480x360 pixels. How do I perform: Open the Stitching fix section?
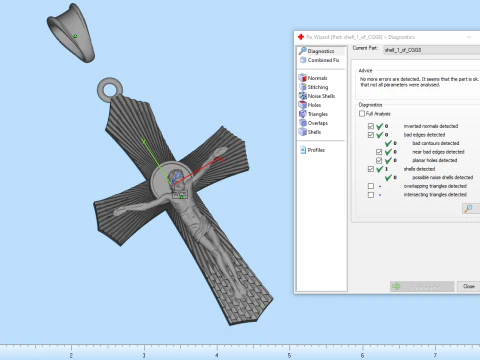coord(314,87)
